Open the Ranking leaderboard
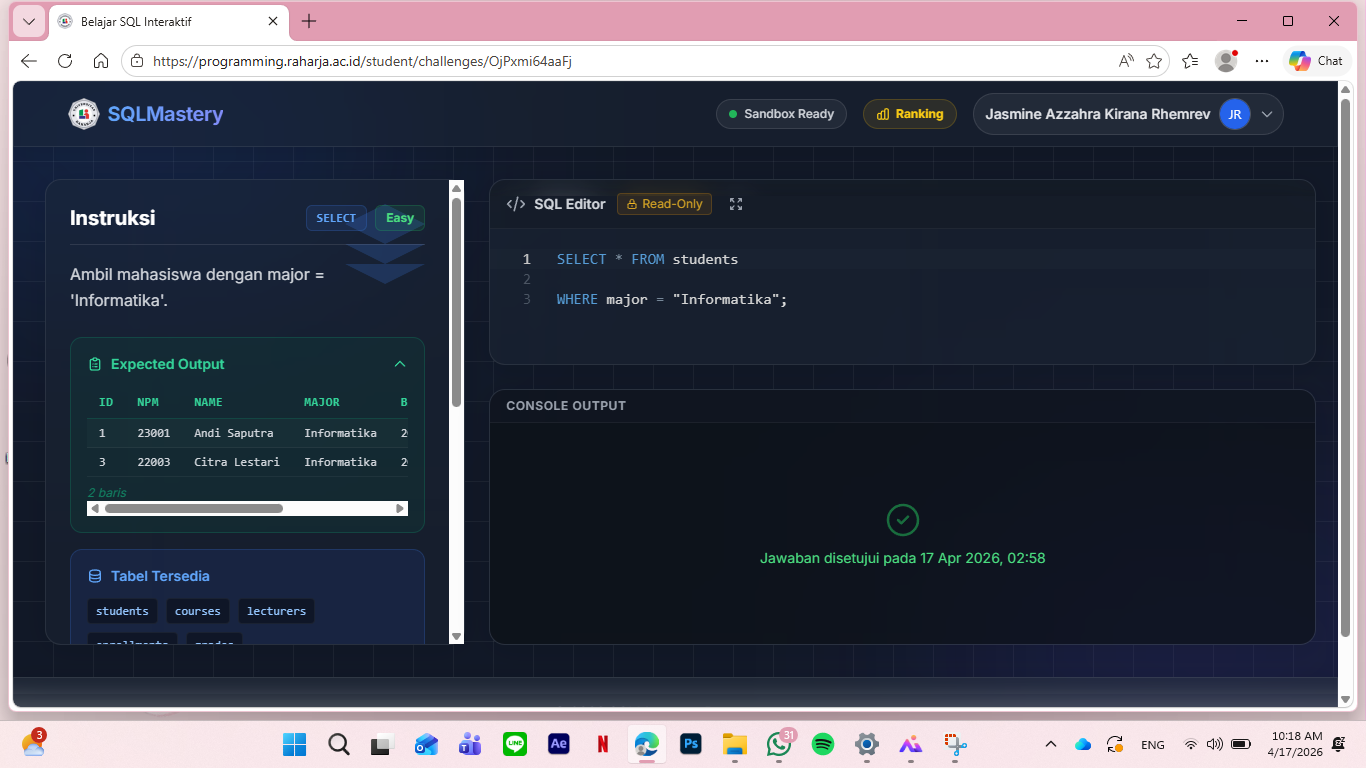Image resolution: width=1366 pixels, height=768 pixels. pyautogui.click(x=909, y=114)
